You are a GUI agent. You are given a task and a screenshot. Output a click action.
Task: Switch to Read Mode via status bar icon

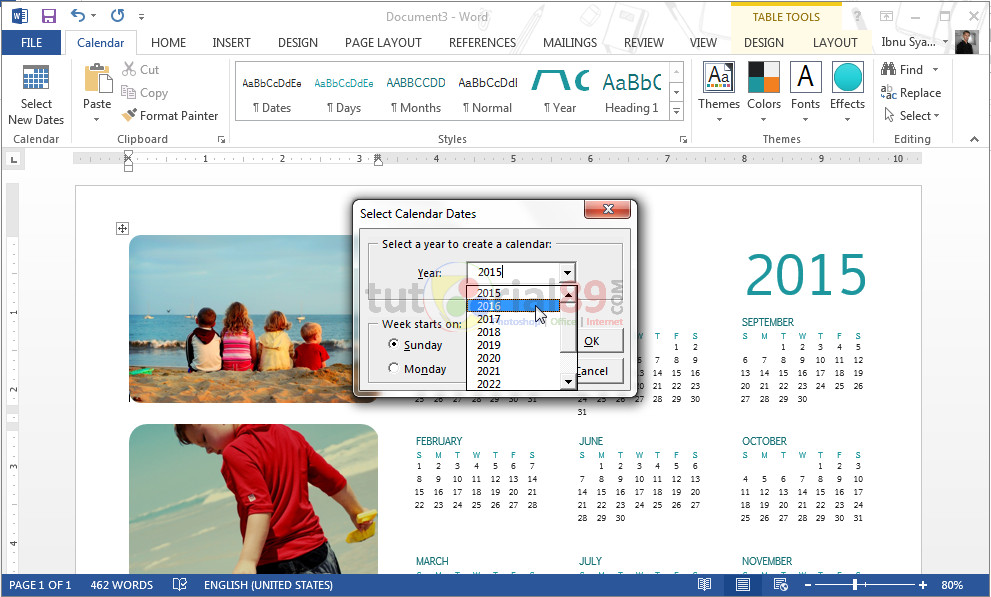(x=704, y=584)
